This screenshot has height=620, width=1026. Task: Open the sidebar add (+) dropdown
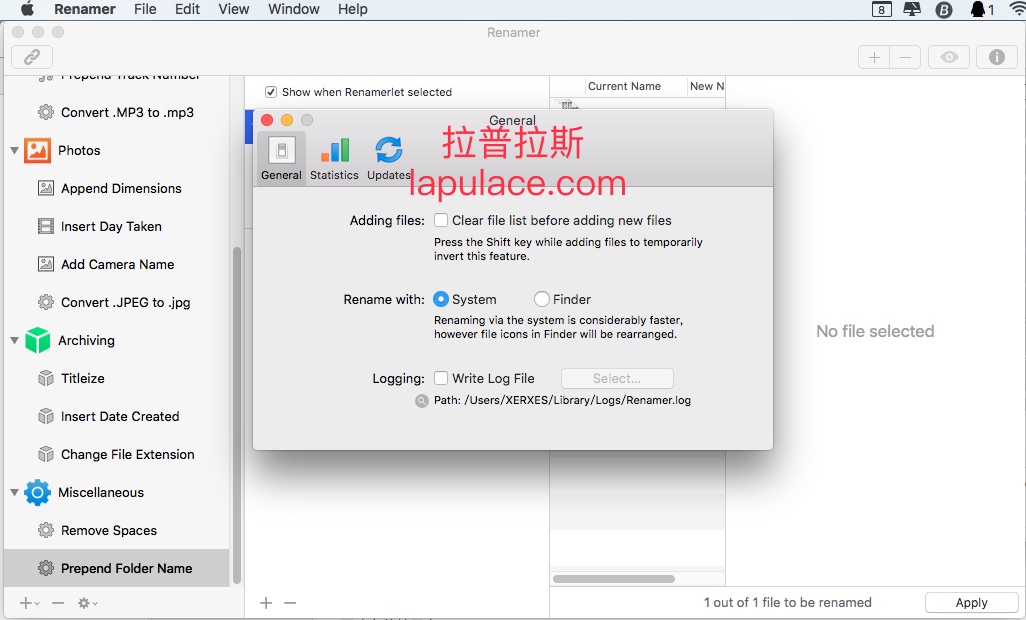point(29,603)
